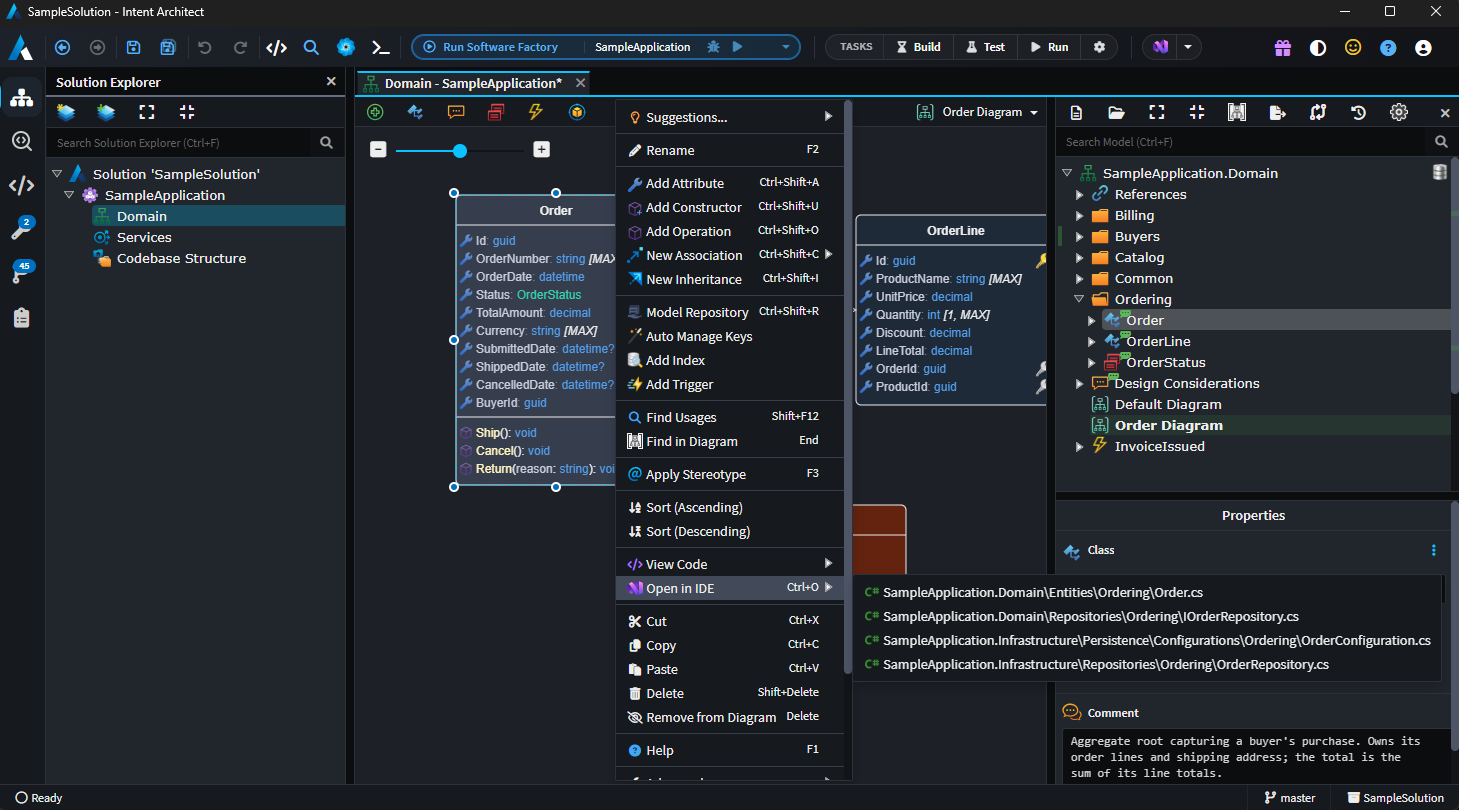Select Codebase Structure in Solution Explorer
Viewport: 1459px width, 810px height.
(x=181, y=258)
